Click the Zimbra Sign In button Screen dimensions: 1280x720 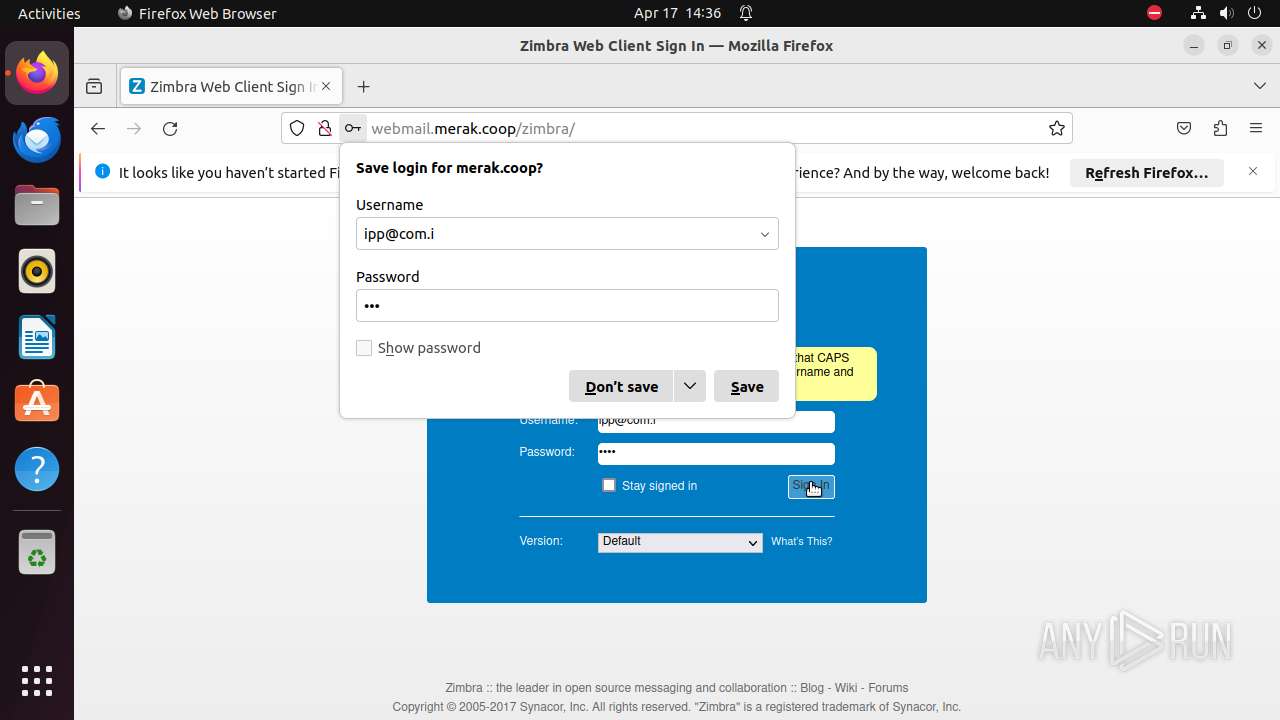(811, 486)
